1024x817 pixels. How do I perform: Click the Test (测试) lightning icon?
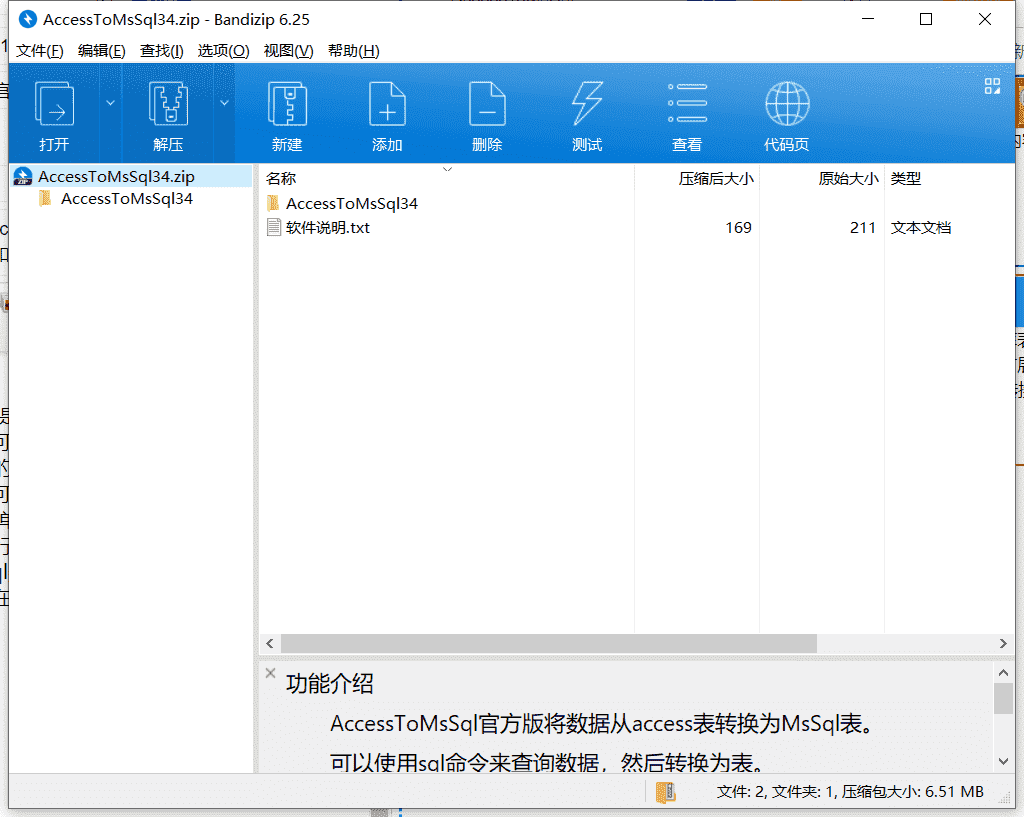coord(587,104)
